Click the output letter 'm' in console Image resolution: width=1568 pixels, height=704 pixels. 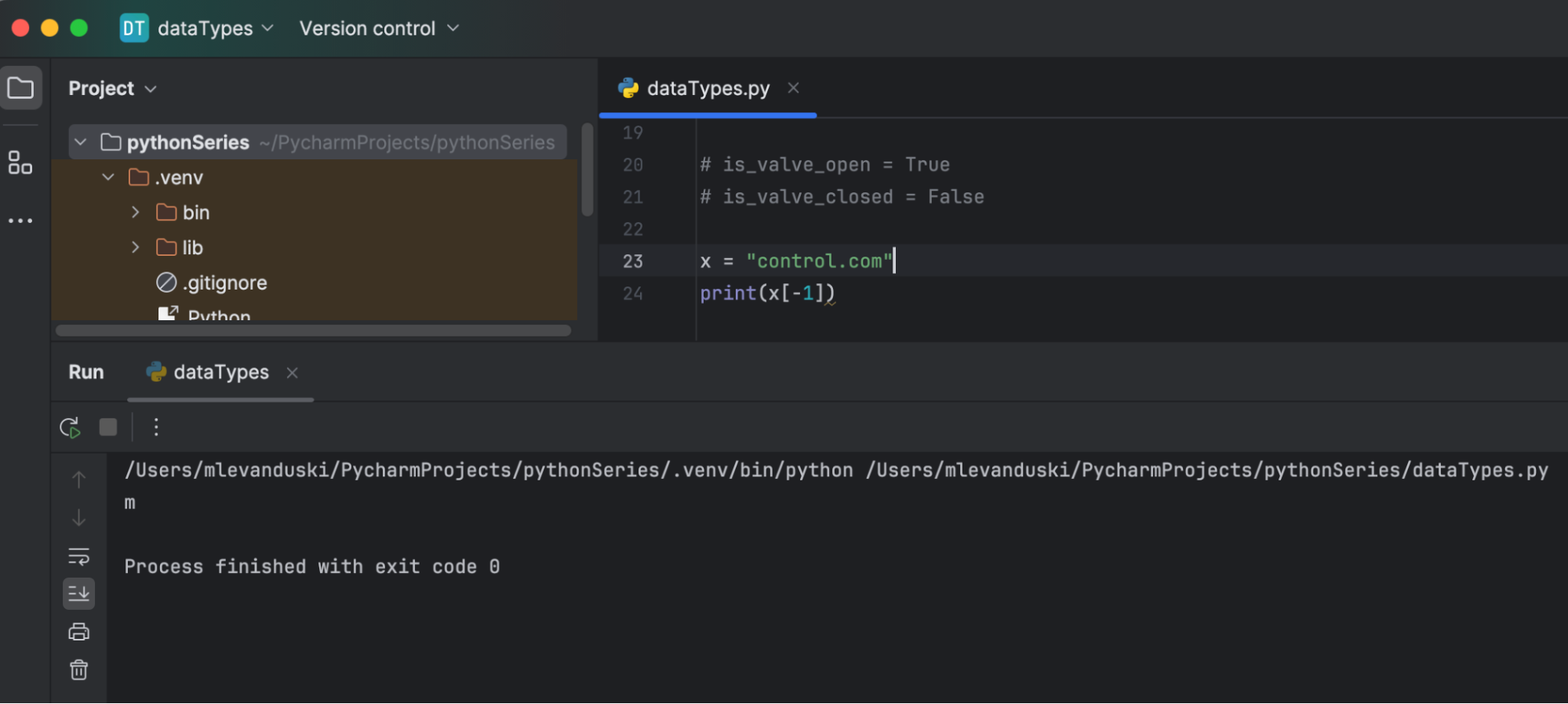(129, 503)
